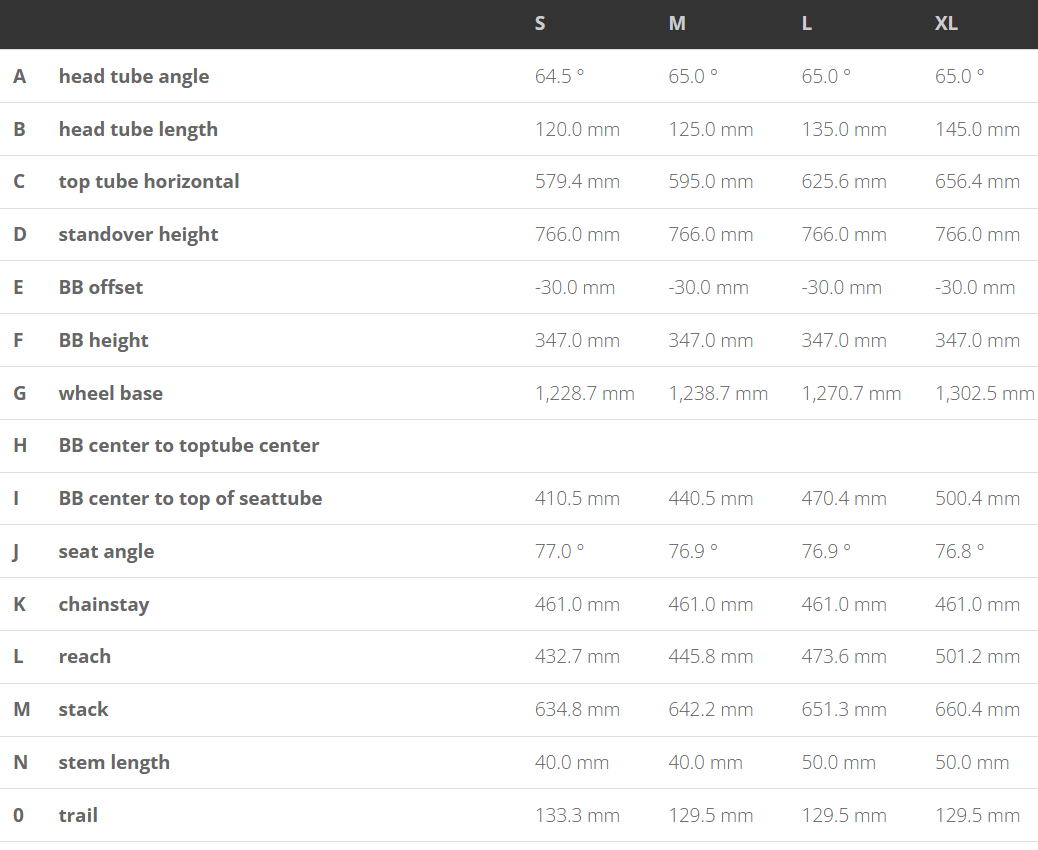Screen dimensions: 1038x850
Task: Click the M size column header
Action: click(x=677, y=23)
